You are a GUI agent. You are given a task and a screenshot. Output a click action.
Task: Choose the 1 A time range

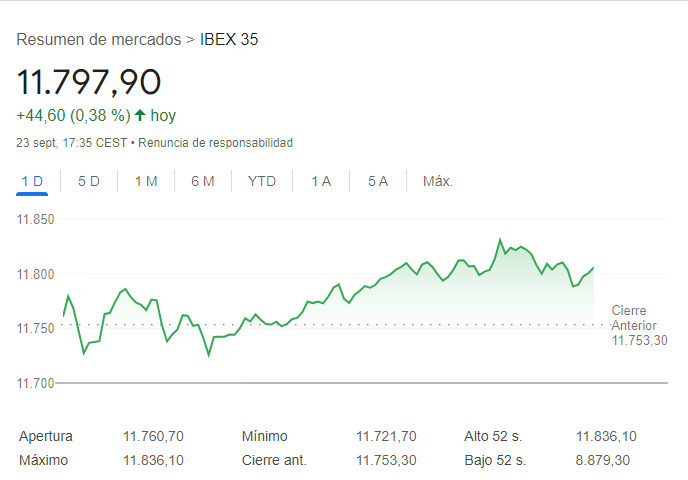pos(321,181)
